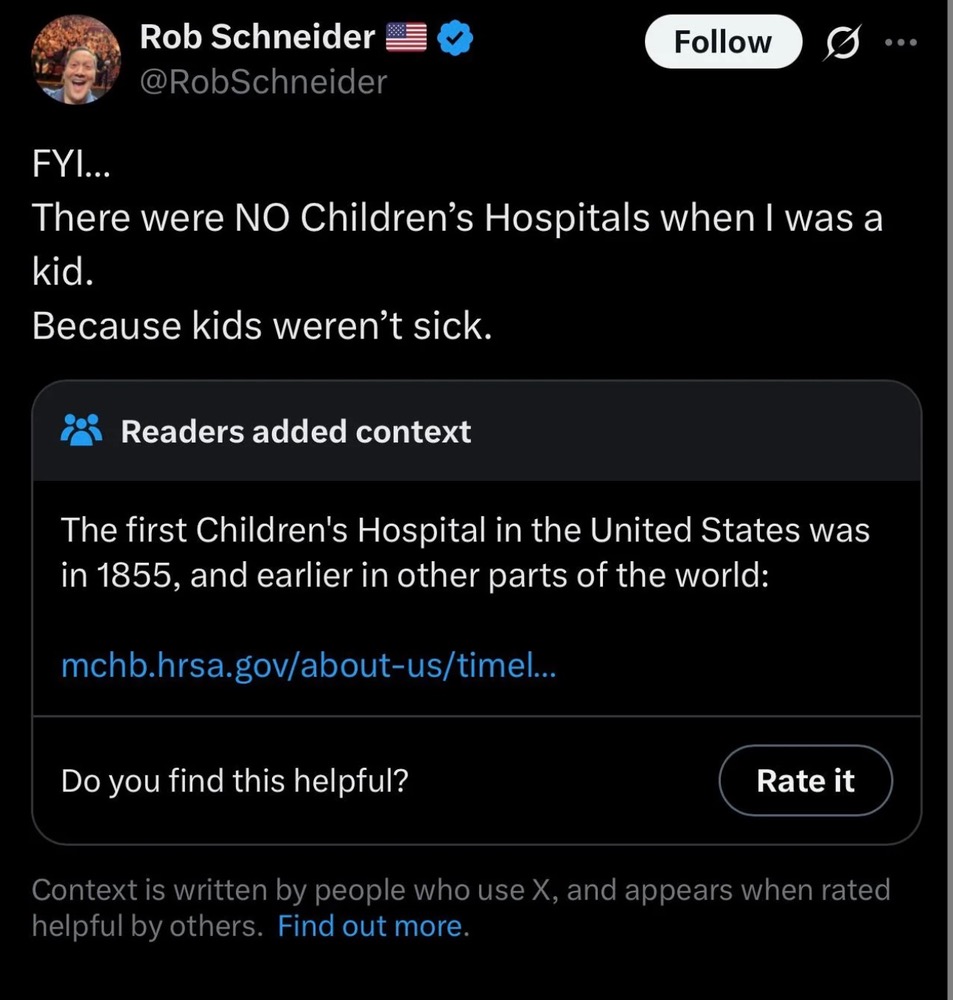Viewport: 953px width, 1000px height.
Task: Click the Rate it button
Action: [x=804, y=781]
